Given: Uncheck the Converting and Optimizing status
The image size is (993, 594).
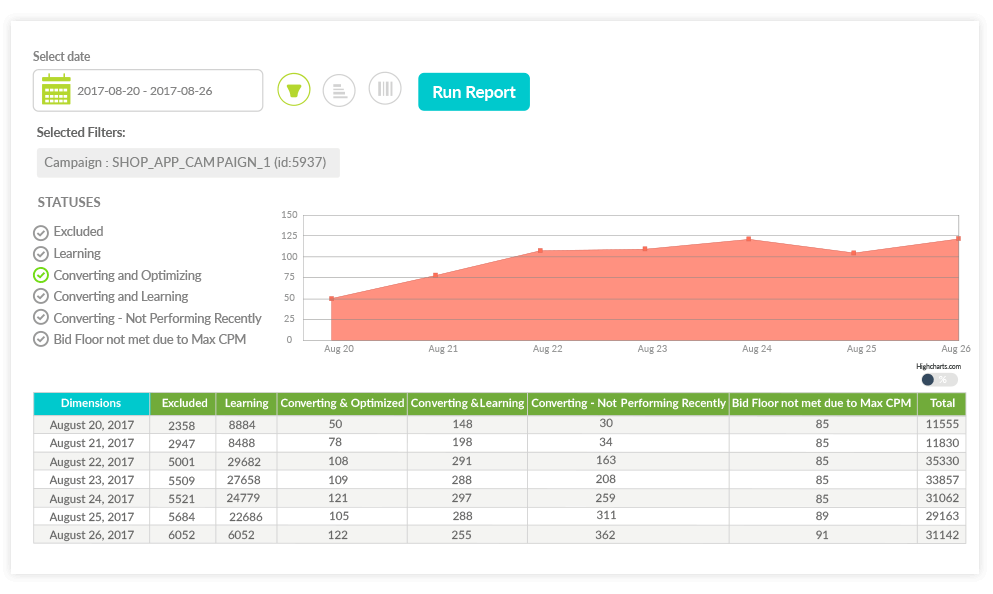Looking at the screenshot, I should [41, 275].
